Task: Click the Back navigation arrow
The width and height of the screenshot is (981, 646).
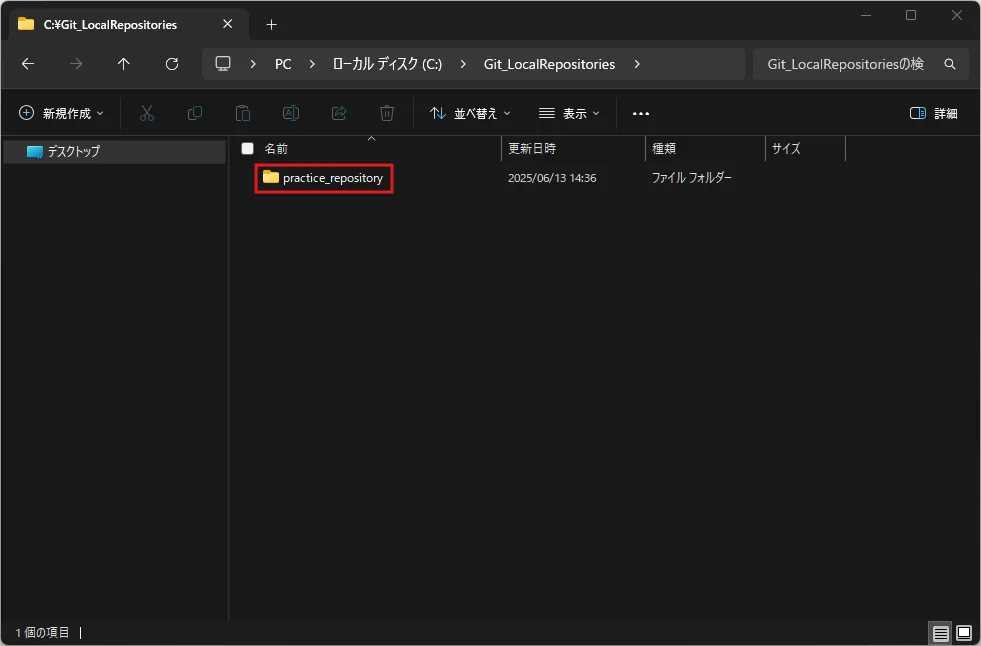Action: point(28,64)
